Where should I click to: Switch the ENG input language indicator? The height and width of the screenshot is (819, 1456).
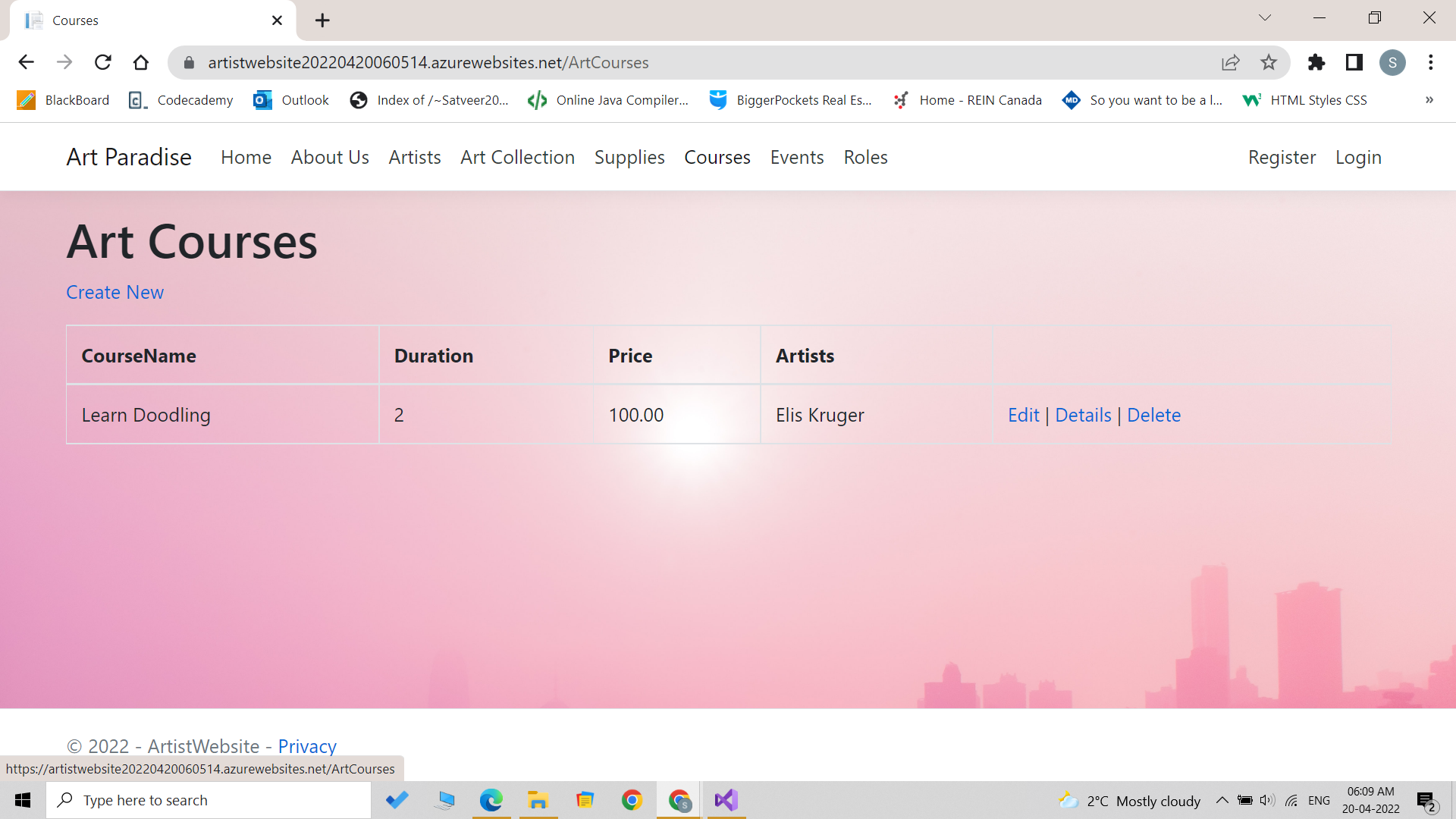pos(1319,800)
